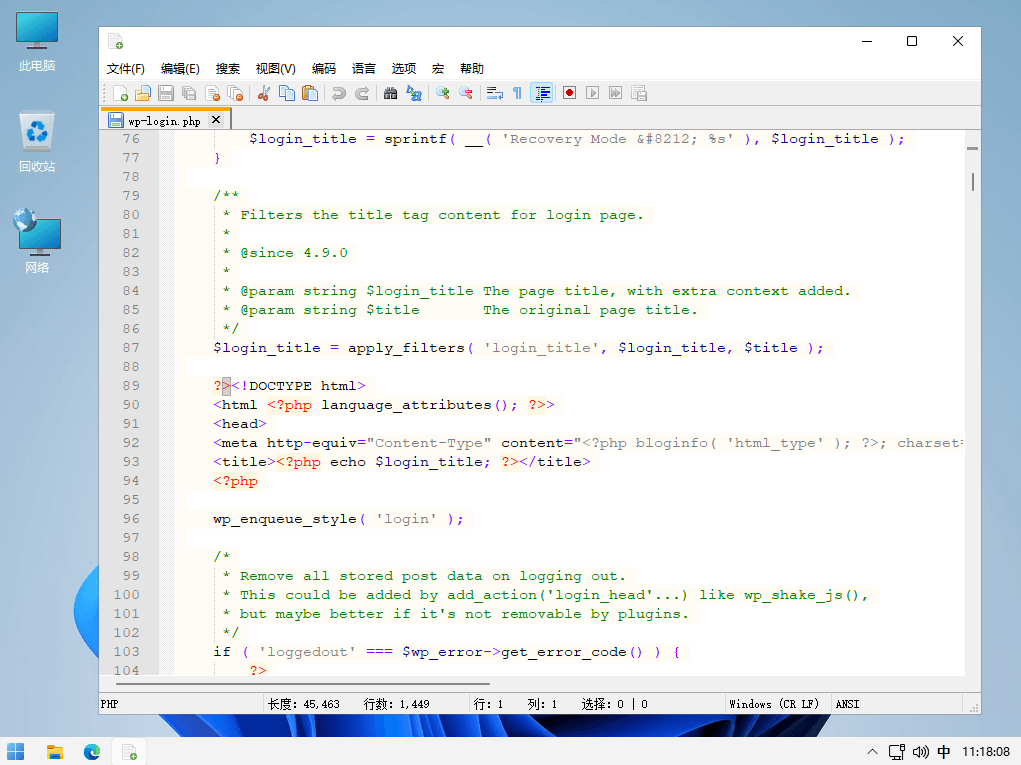Click the Open file folder icon

click(x=143, y=93)
